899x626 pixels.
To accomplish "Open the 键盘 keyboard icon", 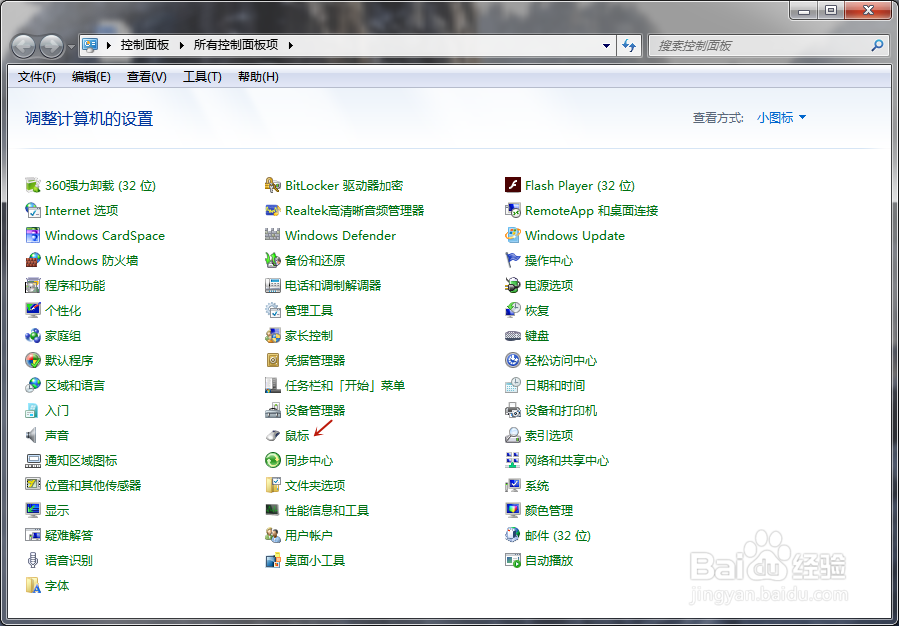I will (513, 335).
